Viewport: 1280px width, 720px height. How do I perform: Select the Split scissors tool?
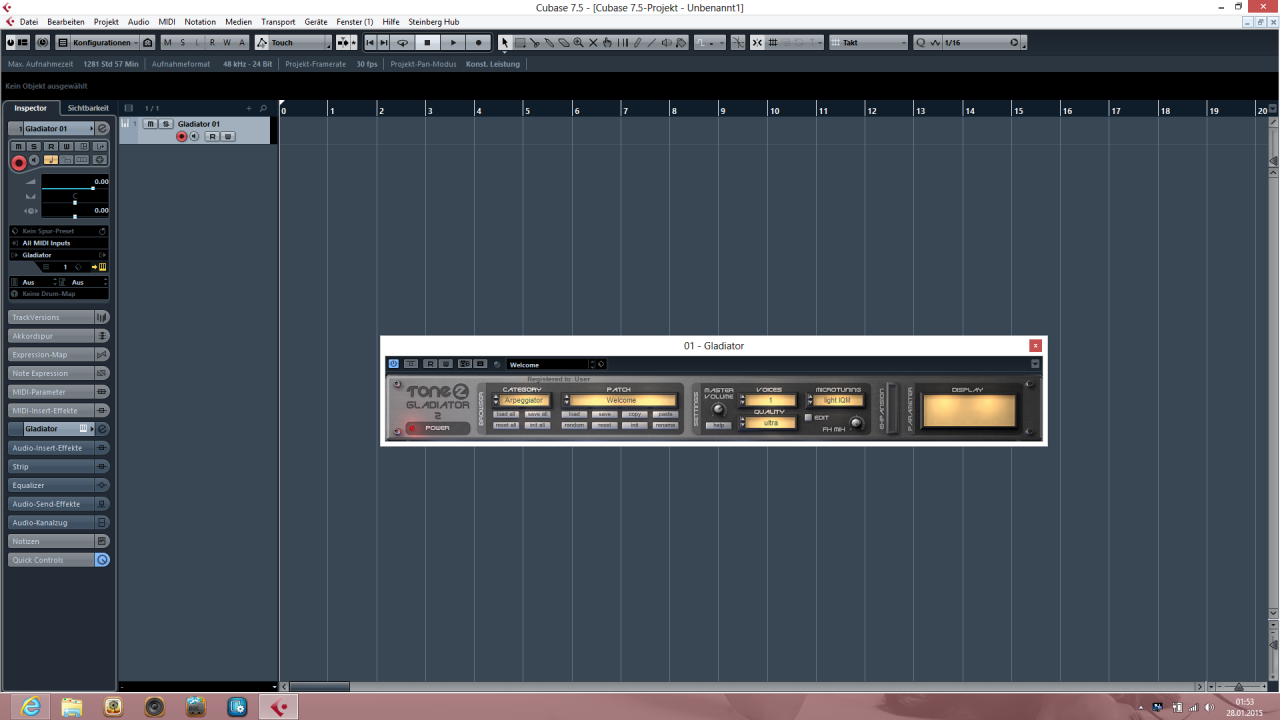(535, 43)
